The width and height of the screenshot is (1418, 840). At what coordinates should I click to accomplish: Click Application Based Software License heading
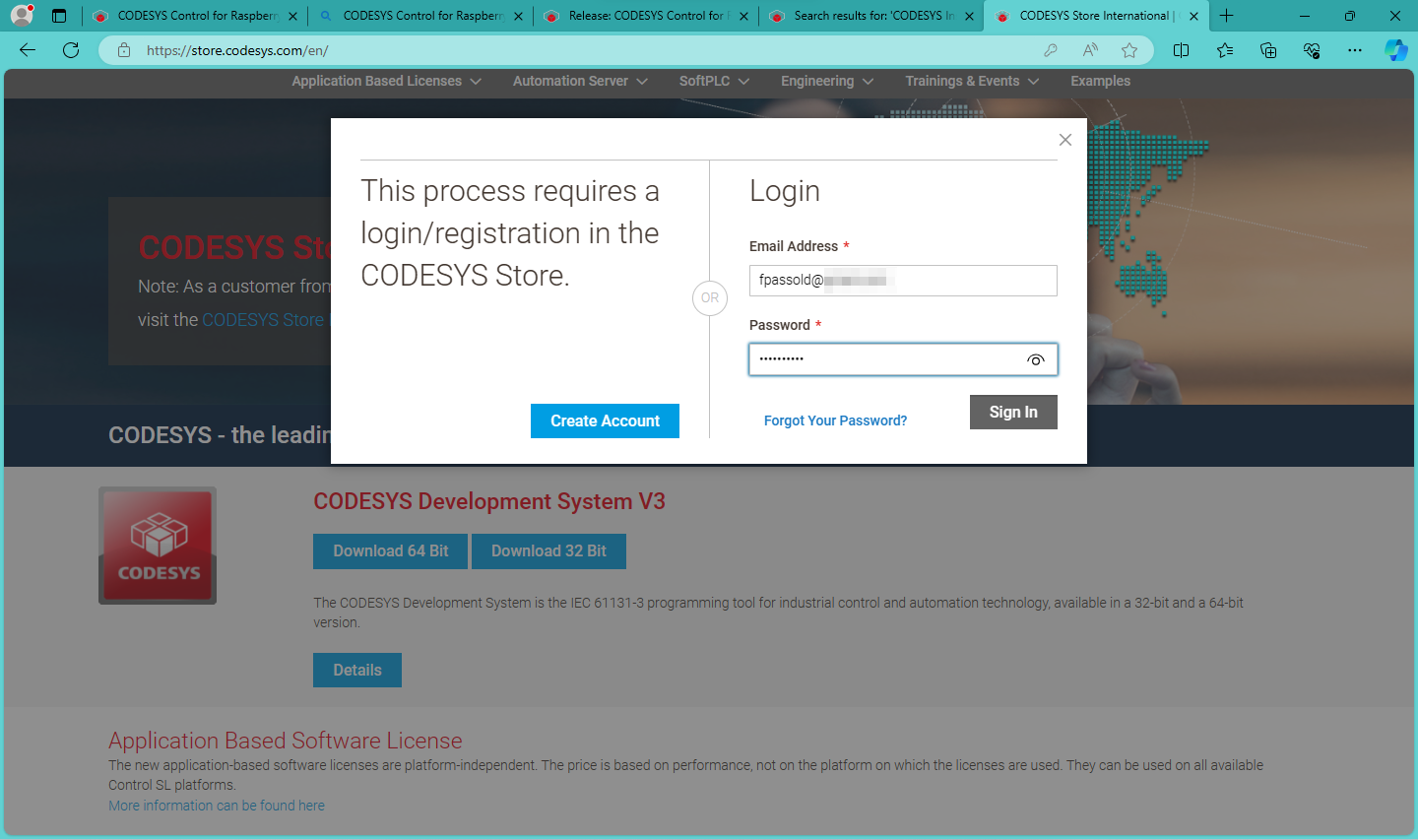click(286, 741)
